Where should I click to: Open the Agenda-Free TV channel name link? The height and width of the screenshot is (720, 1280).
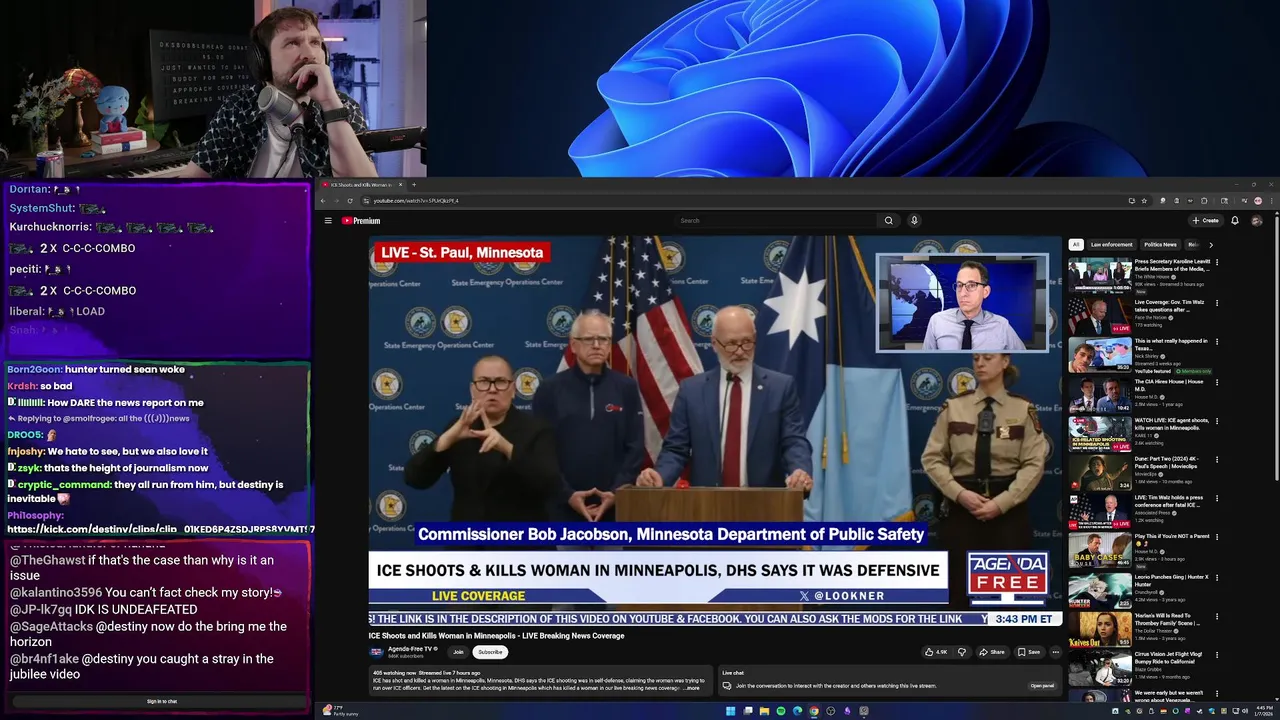point(412,649)
